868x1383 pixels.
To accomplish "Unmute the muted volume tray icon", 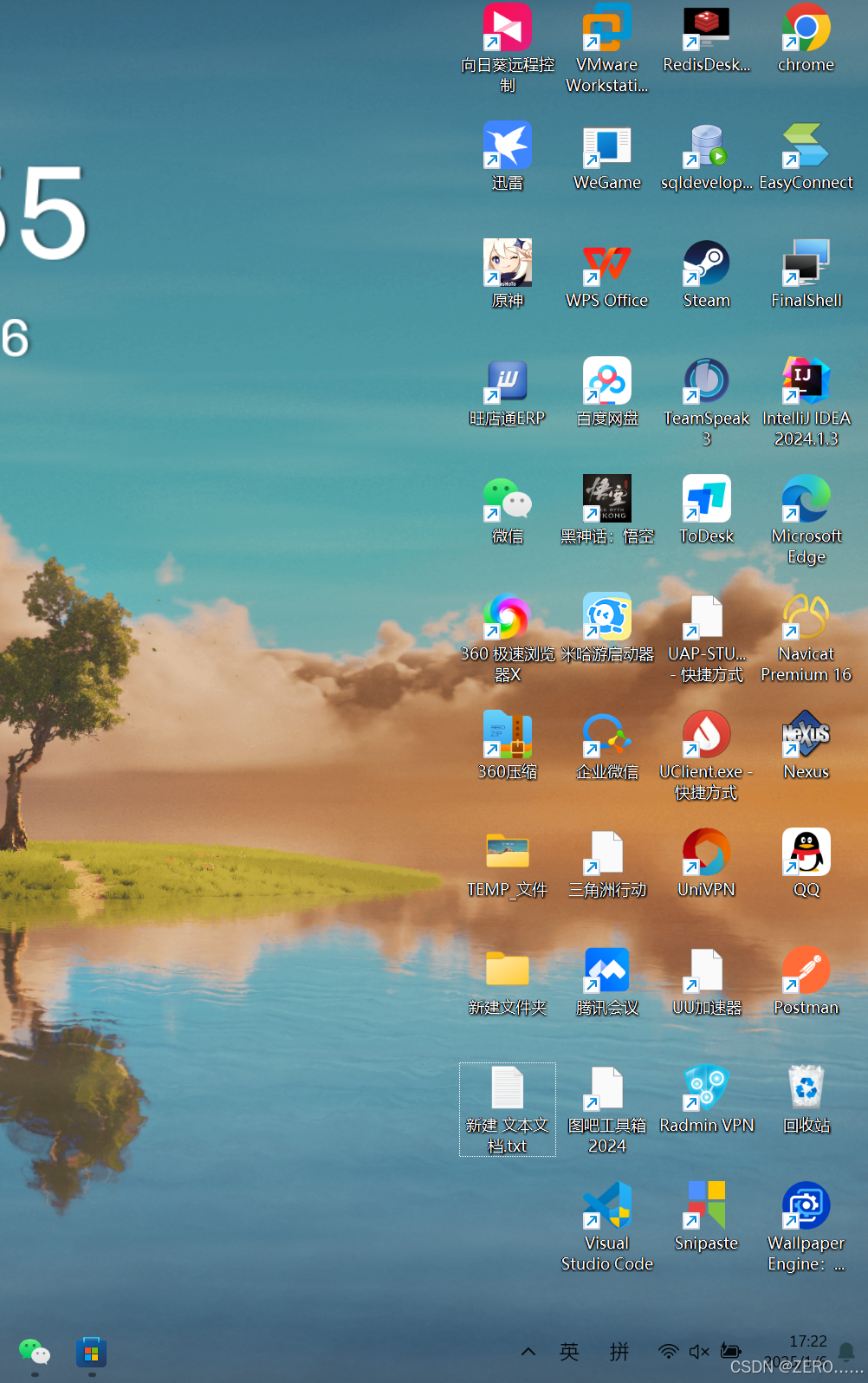I will point(699,1352).
